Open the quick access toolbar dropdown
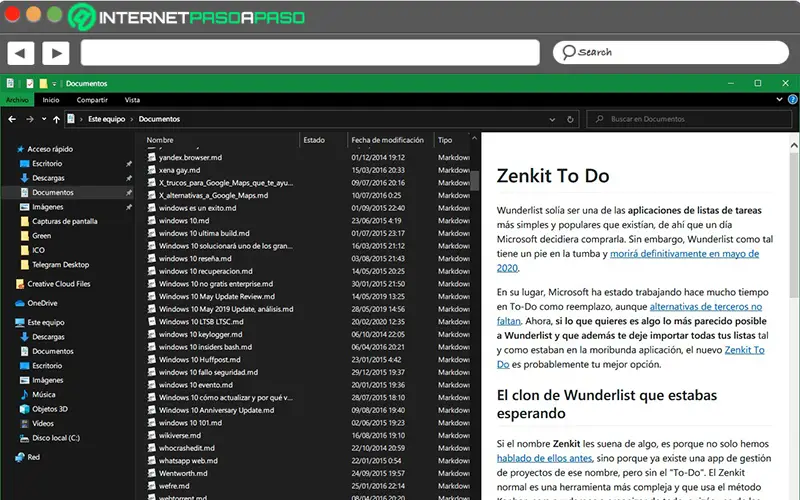The height and width of the screenshot is (500, 800). click(54, 84)
